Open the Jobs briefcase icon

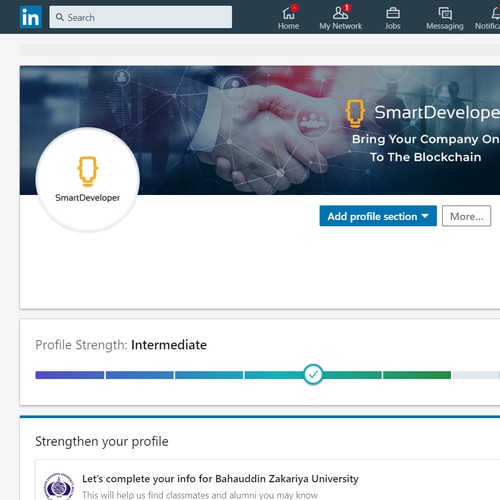393,13
